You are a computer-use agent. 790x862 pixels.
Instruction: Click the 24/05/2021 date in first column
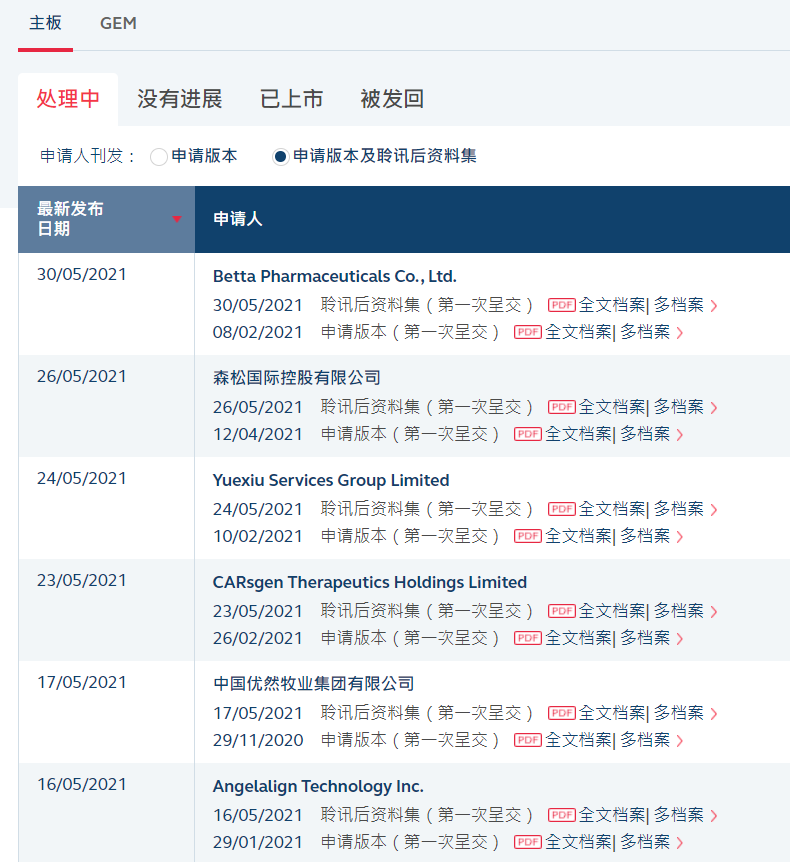pos(81,478)
